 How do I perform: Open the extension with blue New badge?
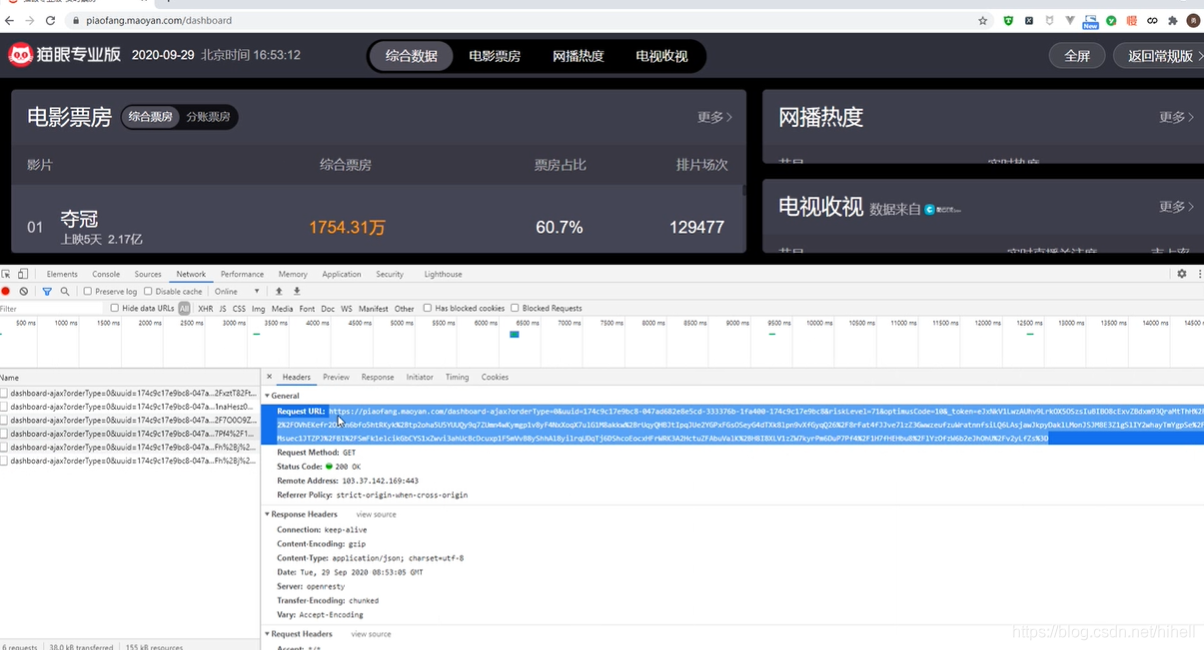pyautogui.click(x=1090, y=21)
